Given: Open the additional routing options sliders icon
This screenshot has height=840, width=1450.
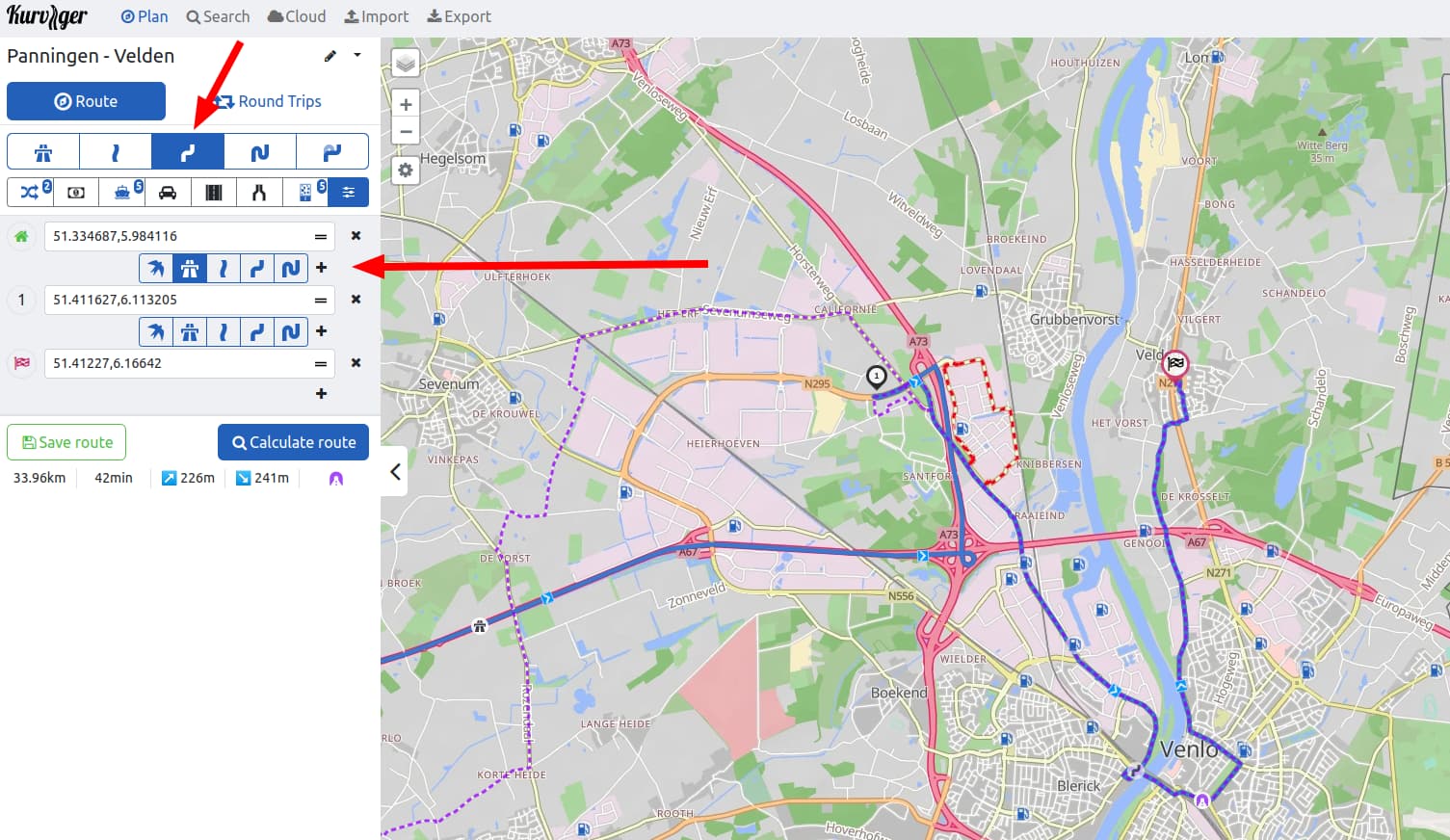Looking at the screenshot, I should click(x=349, y=193).
